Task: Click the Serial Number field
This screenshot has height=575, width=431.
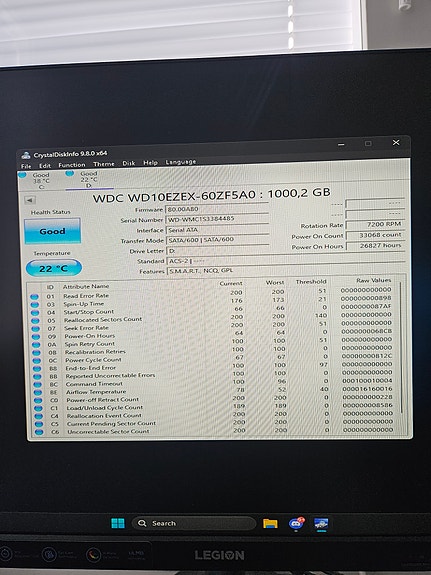Action: point(218,219)
